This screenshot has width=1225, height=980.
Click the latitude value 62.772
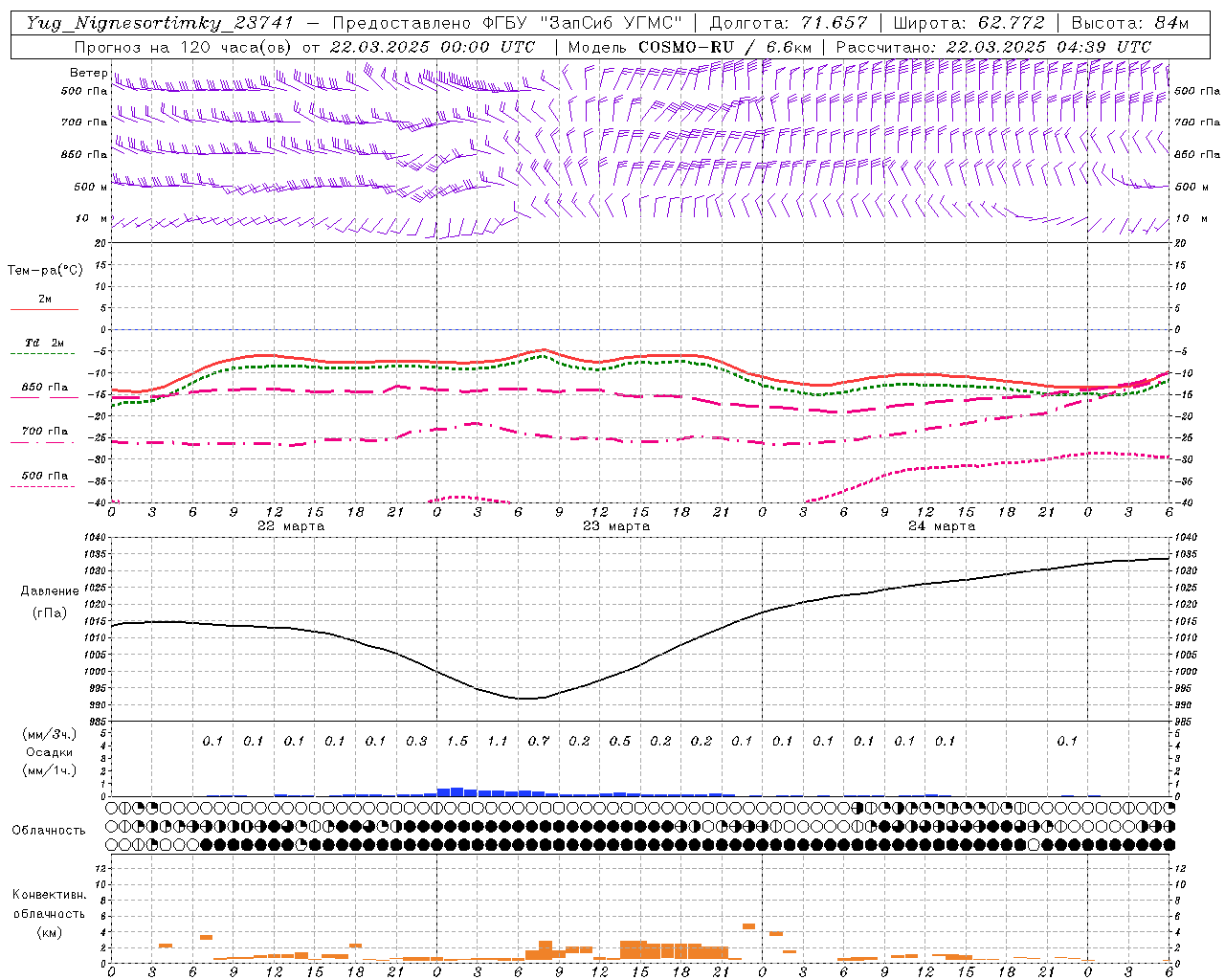pos(1012,23)
